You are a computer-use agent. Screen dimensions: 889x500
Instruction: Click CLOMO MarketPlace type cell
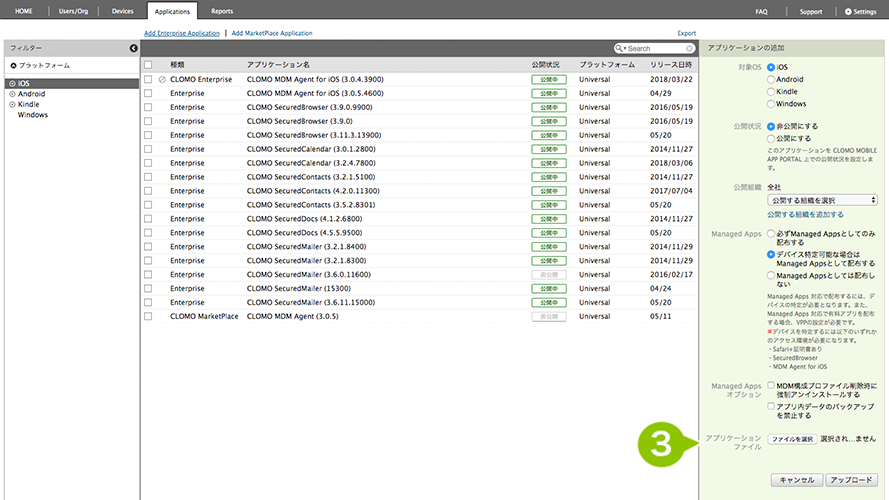[x=204, y=316]
